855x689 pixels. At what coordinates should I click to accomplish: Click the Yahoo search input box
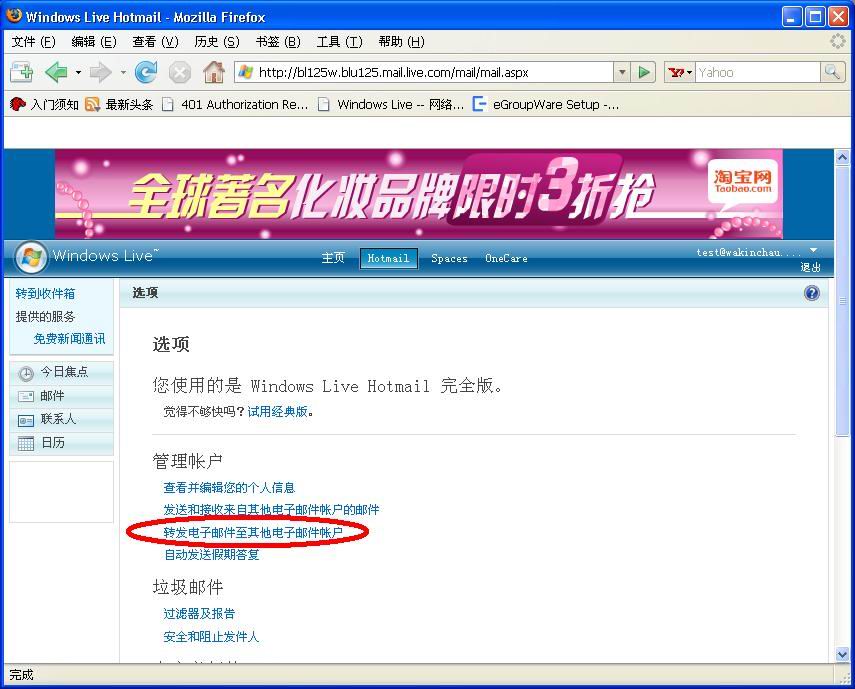pos(757,72)
